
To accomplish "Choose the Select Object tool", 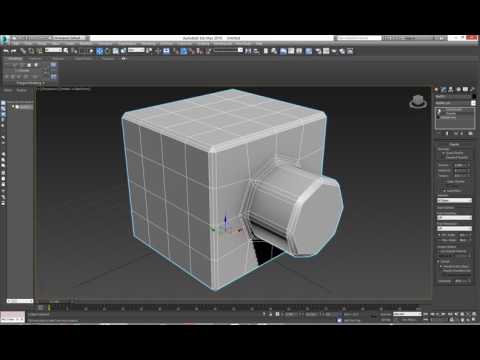I will pos(66,51).
